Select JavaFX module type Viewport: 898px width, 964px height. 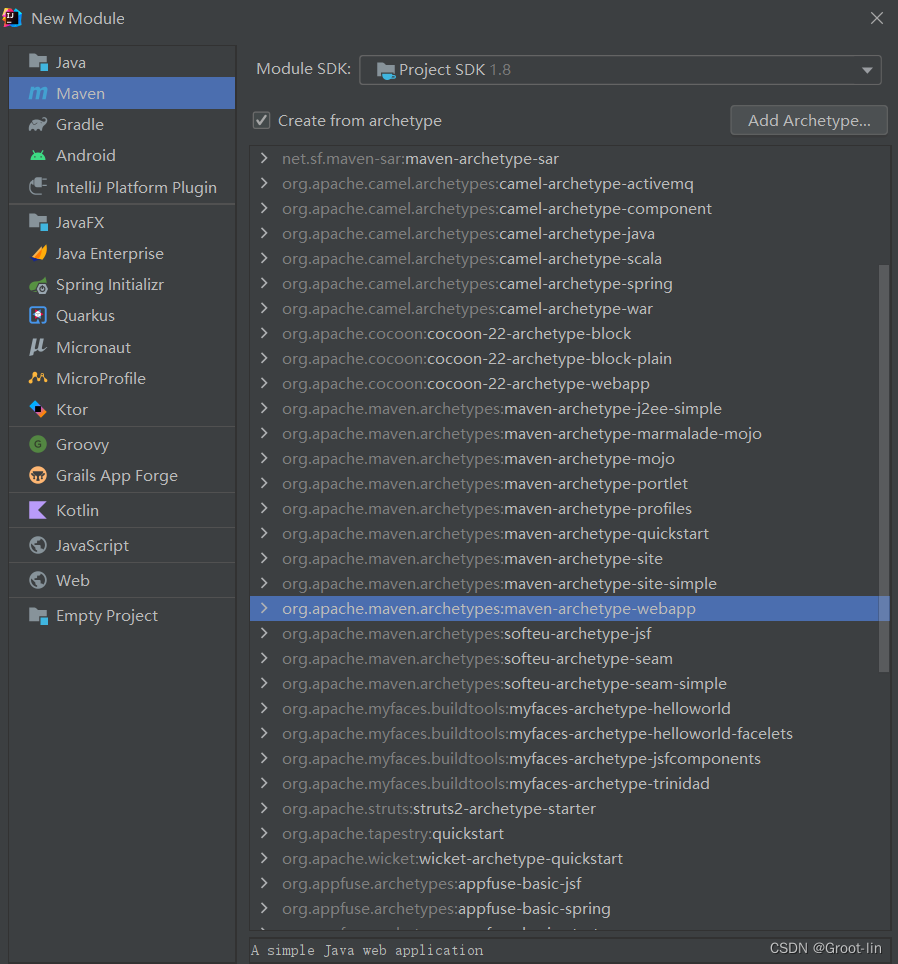click(x=122, y=222)
